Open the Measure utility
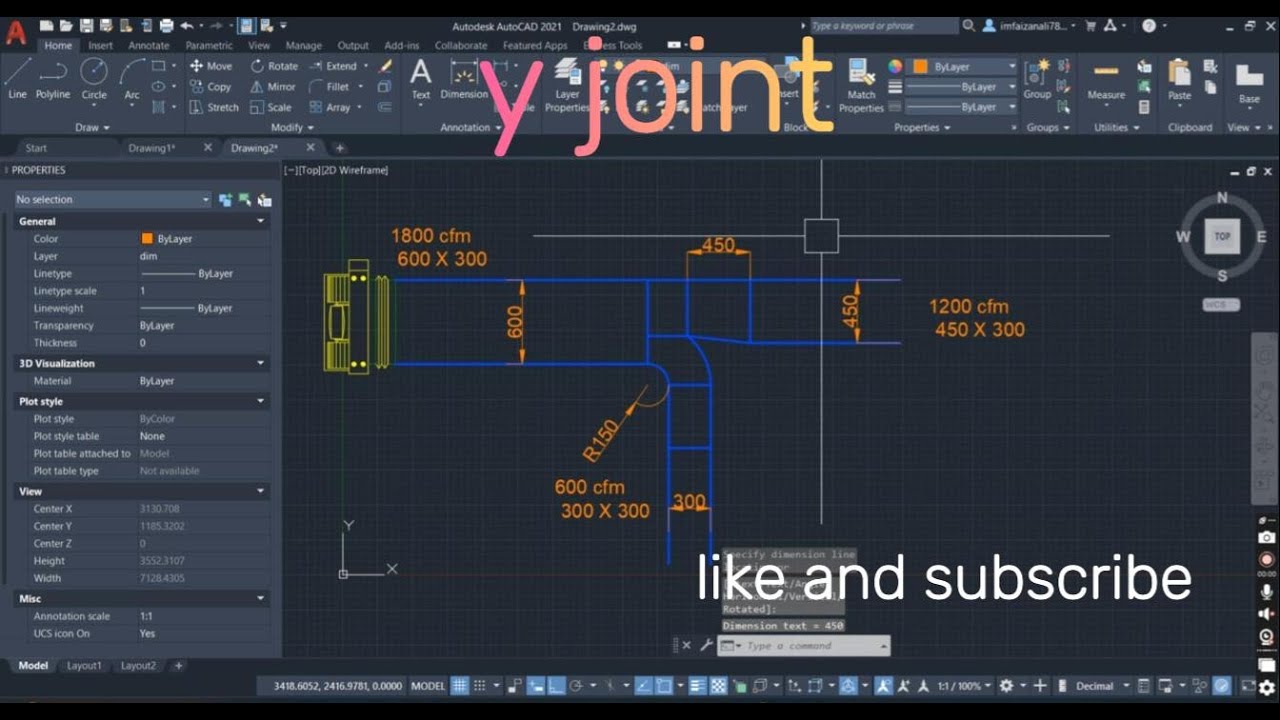The height and width of the screenshot is (720, 1280). pyautogui.click(x=1106, y=78)
